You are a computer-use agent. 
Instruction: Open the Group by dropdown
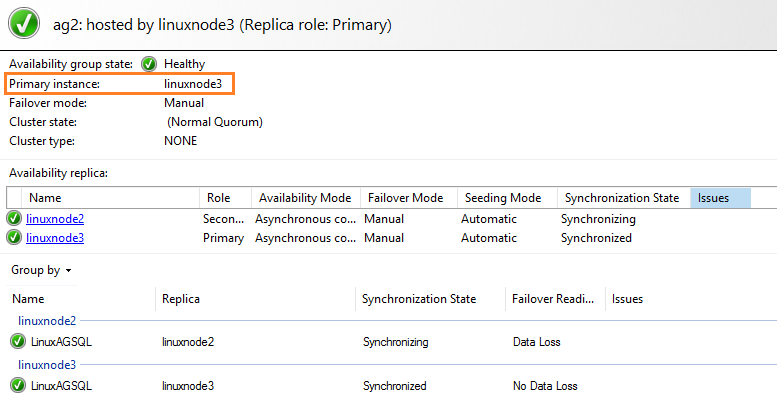point(41,270)
